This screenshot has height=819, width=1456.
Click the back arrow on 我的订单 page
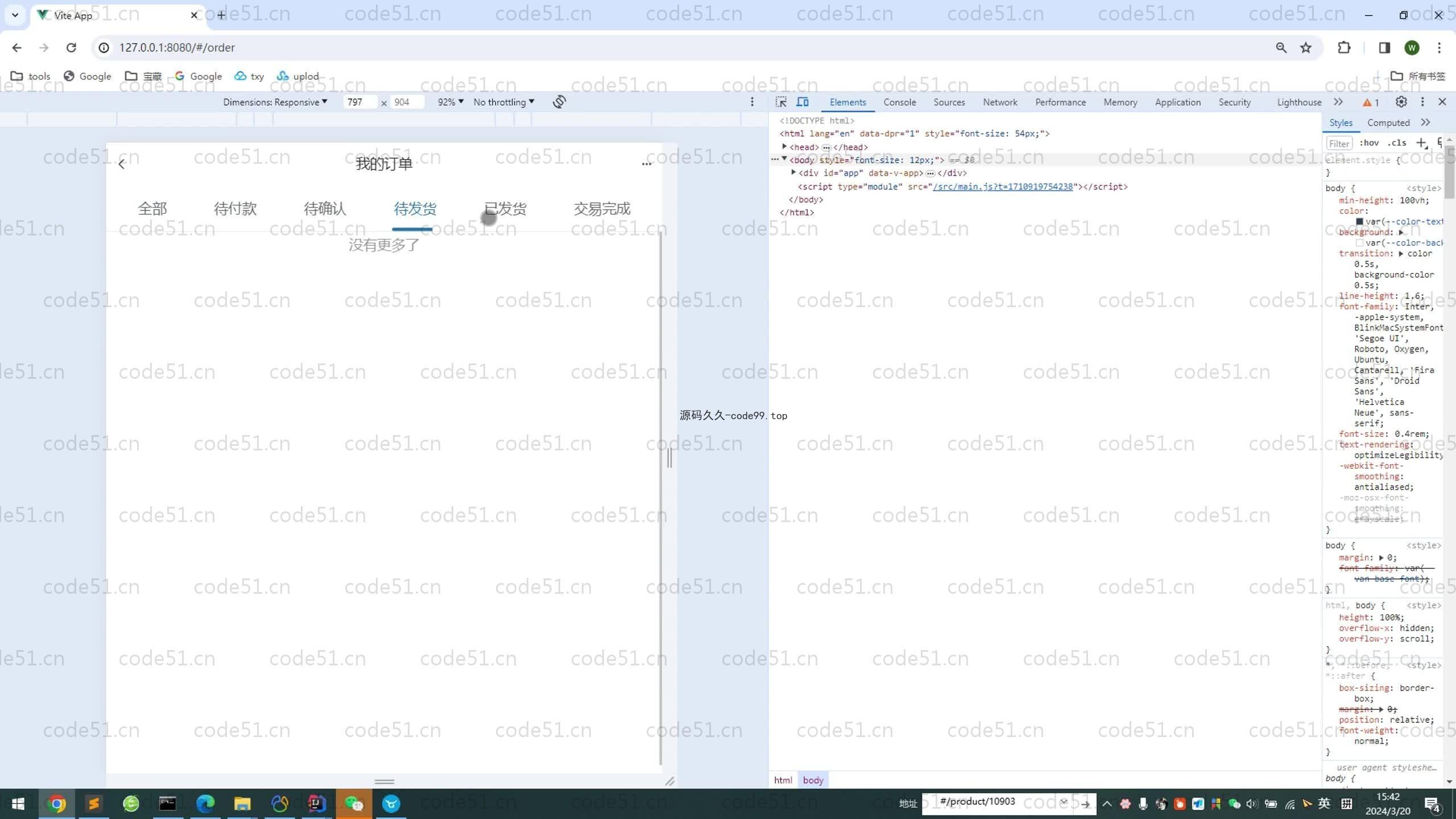121,164
